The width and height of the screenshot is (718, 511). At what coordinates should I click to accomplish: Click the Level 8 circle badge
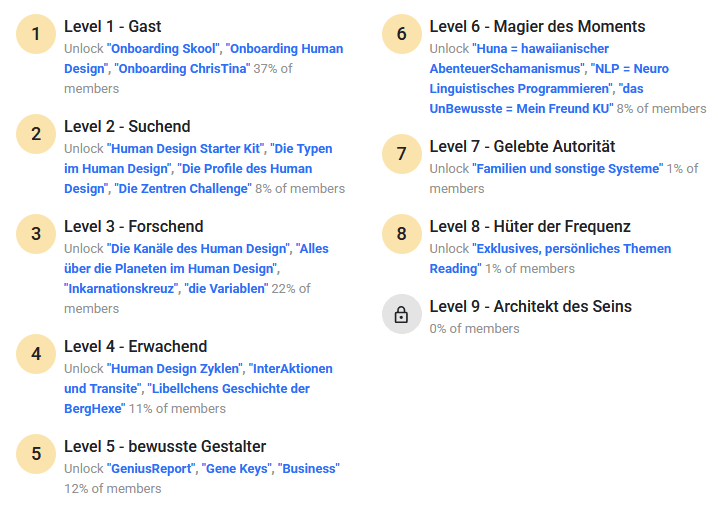402,234
